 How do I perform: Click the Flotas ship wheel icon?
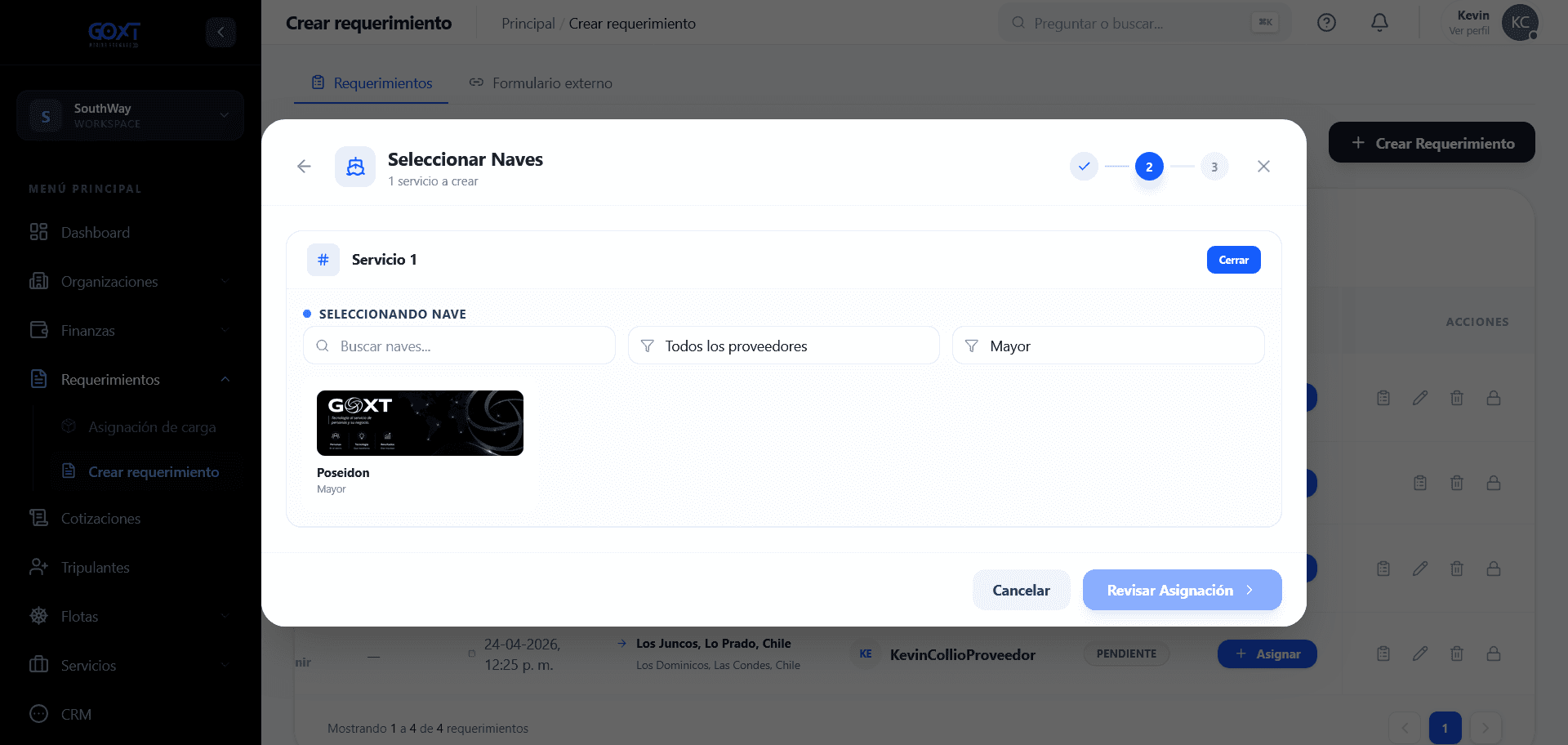38,616
